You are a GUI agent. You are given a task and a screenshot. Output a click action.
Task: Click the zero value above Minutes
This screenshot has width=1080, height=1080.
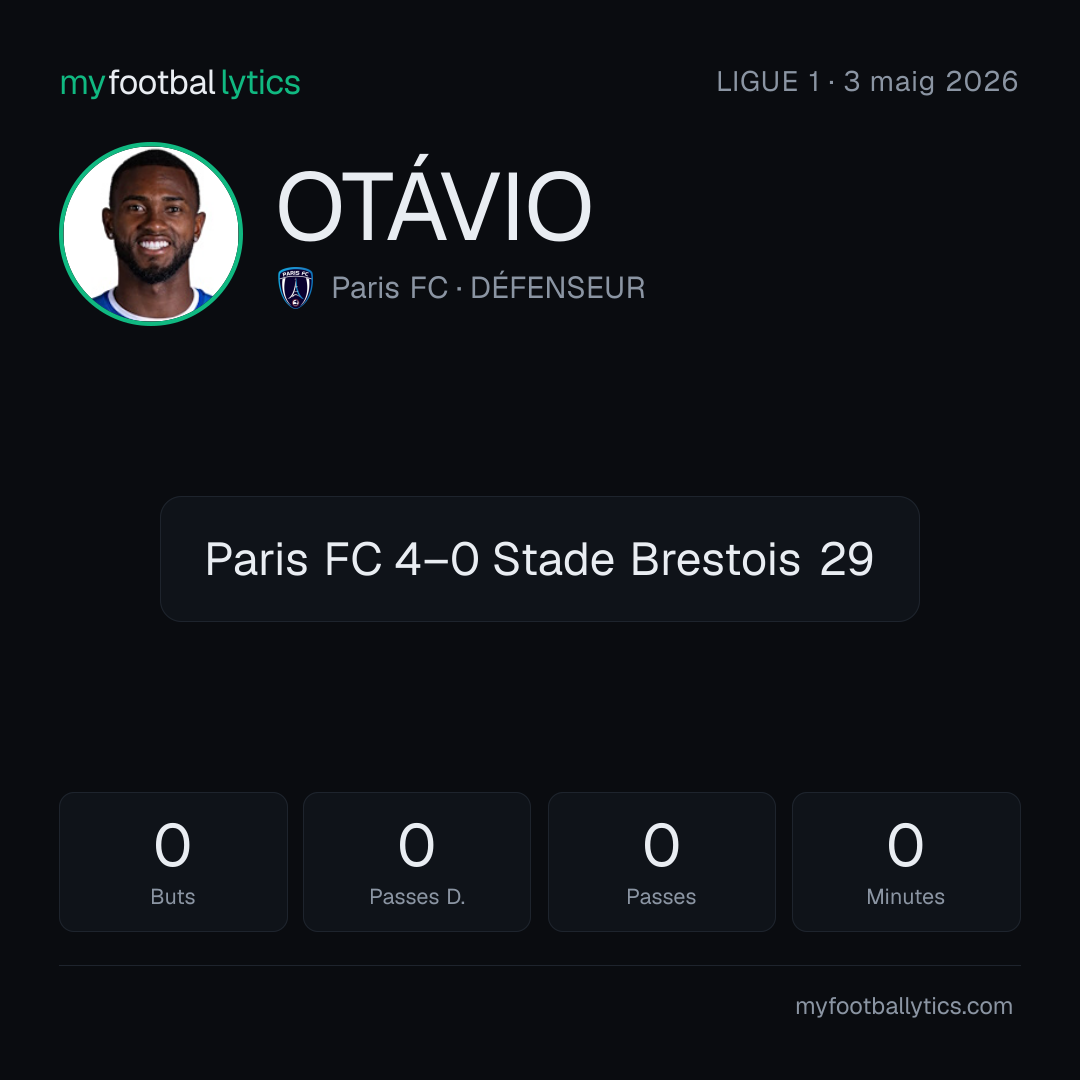pos(906,845)
